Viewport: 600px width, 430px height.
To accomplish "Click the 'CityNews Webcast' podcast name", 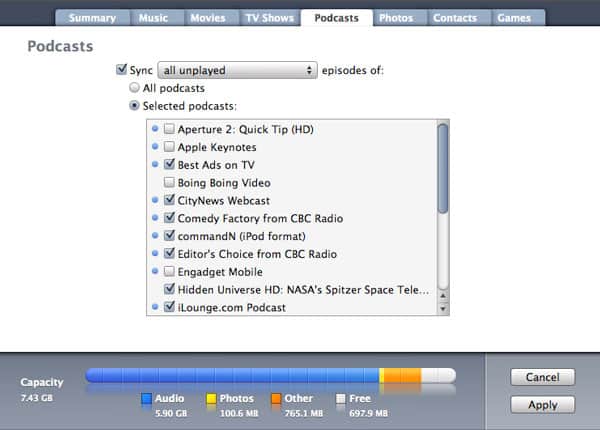I will point(224,200).
